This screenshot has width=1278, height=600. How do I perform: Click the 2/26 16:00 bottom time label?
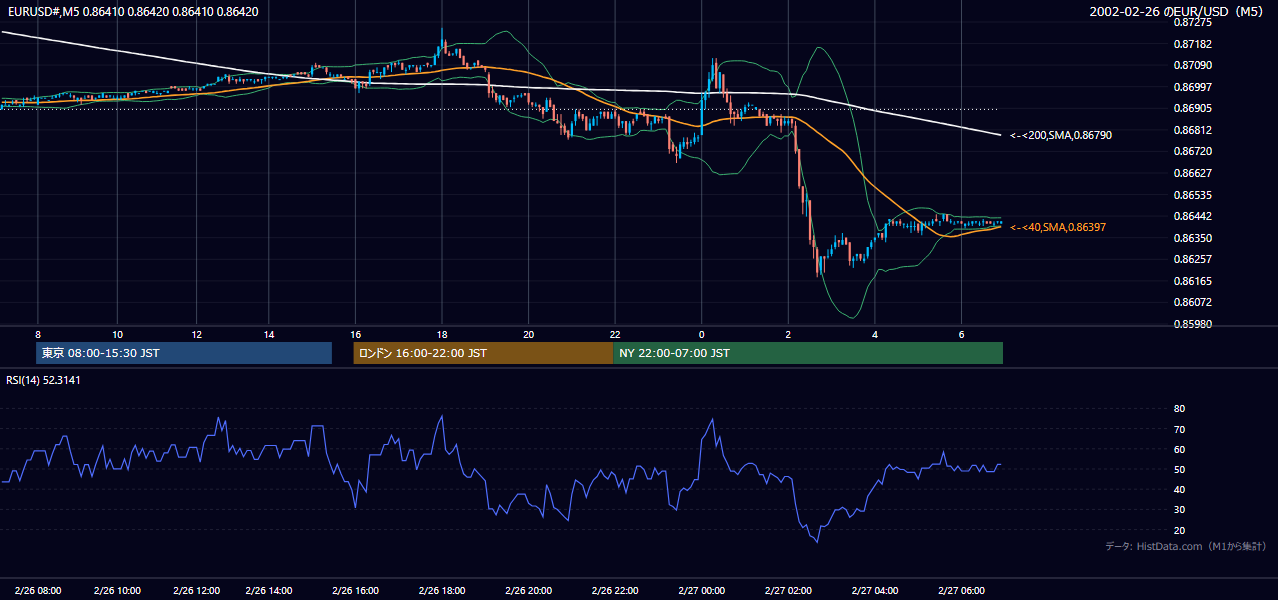click(x=355, y=590)
